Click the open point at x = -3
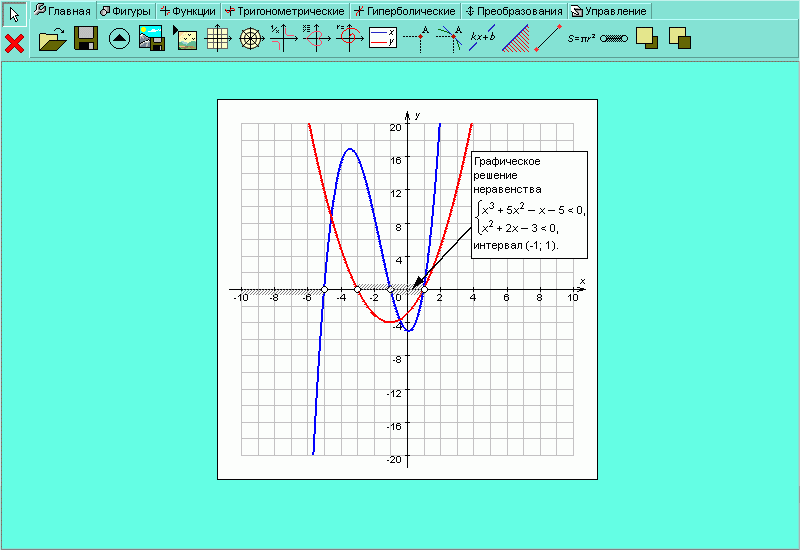The height and width of the screenshot is (550, 800). point(358,290)
